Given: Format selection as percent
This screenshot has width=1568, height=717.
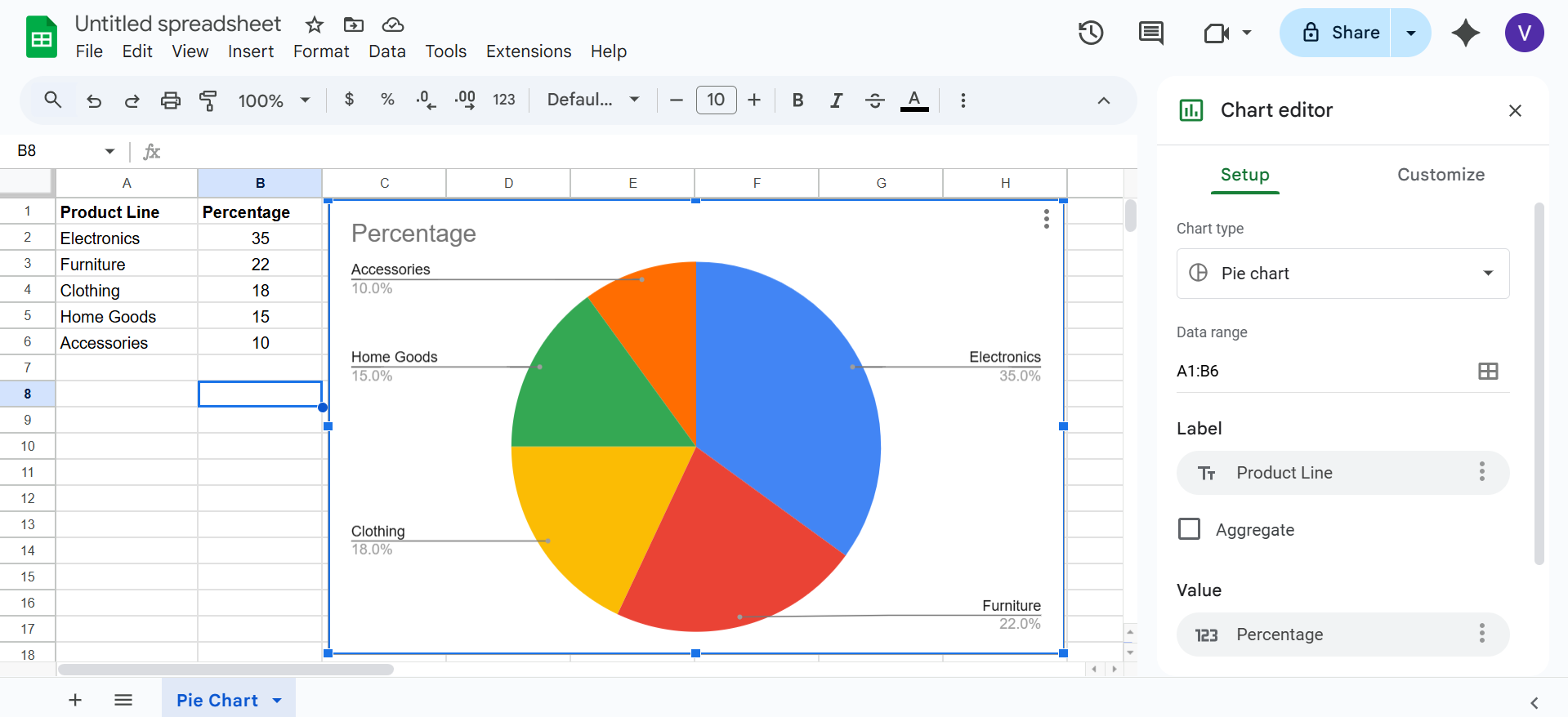Looking at the screenshot, I should [387, 100].
